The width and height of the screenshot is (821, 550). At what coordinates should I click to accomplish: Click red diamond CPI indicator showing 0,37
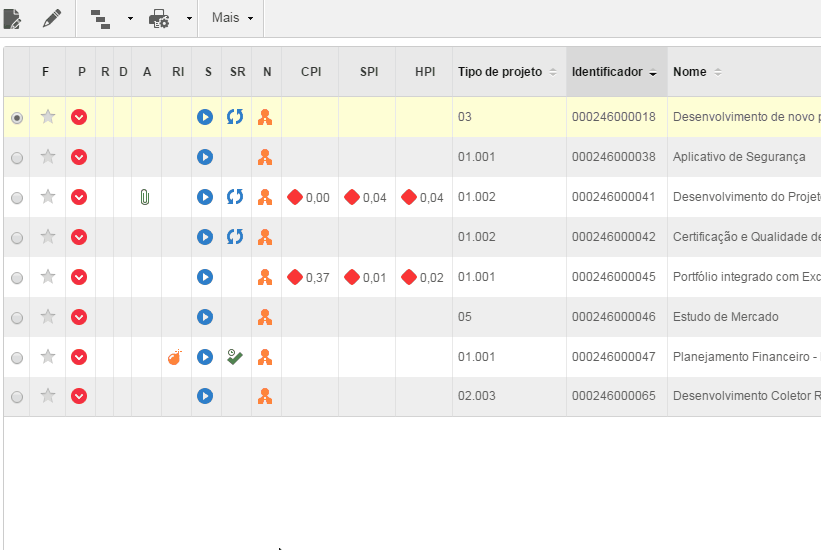tap(295, 277)
